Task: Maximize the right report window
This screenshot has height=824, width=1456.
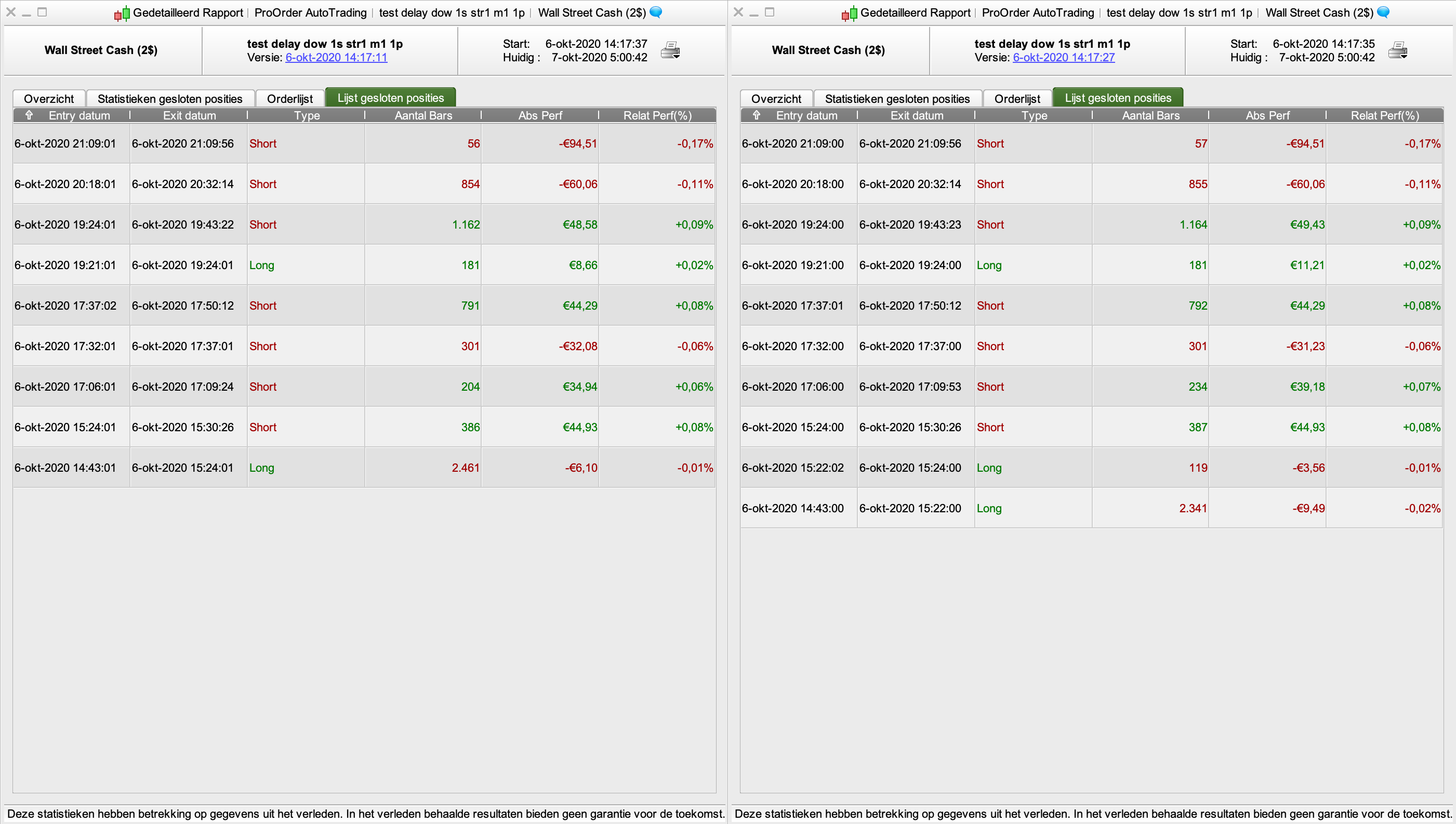Action: [769, 12]
